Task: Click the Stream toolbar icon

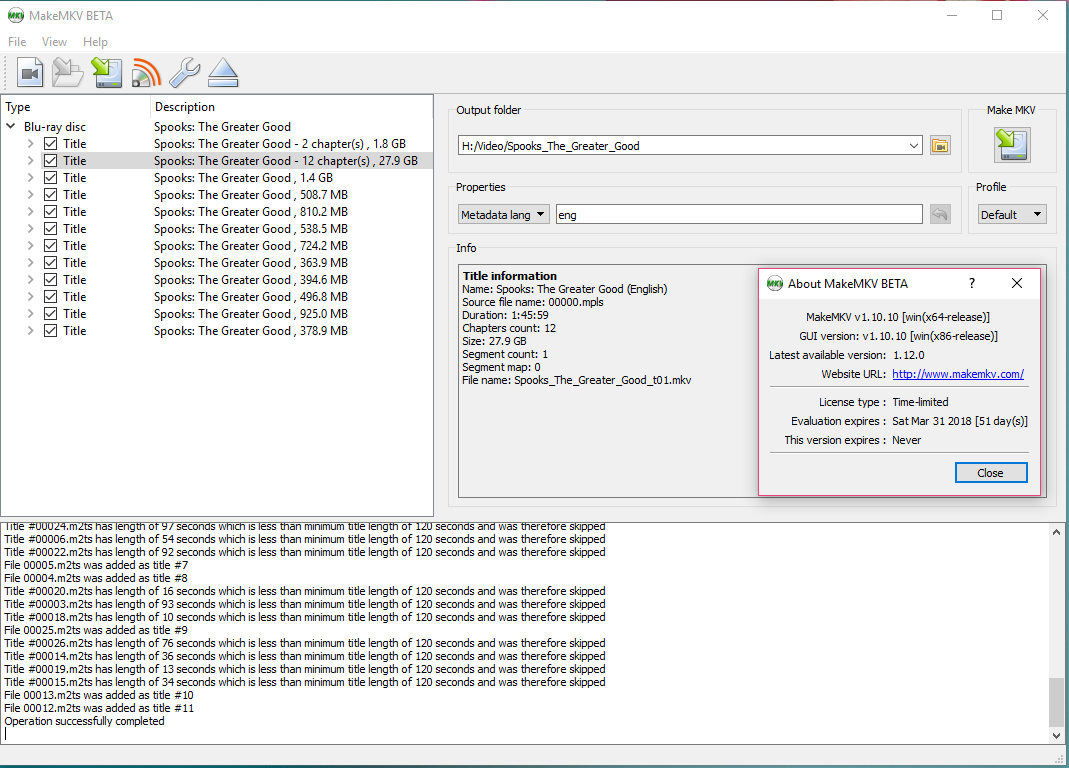Action: 146,73
